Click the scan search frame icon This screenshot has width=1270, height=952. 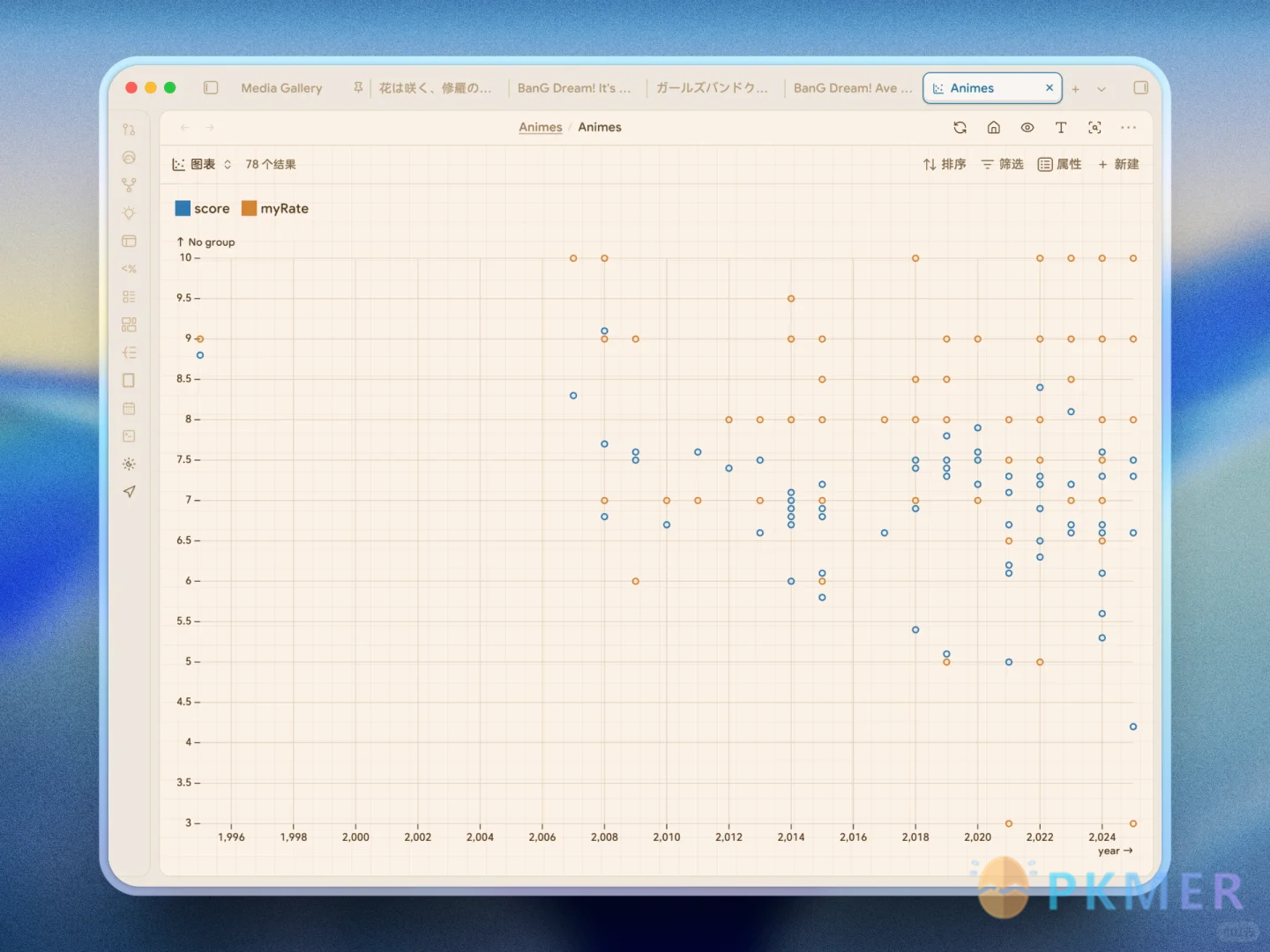click(1094, 128)
